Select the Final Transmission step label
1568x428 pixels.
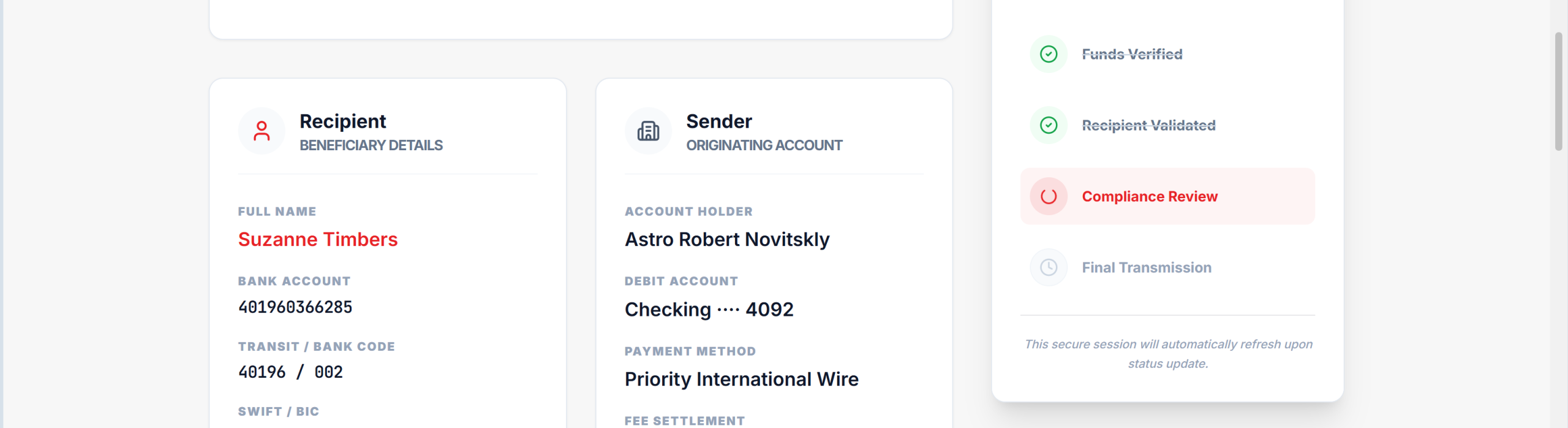[x=1146, y=267]
